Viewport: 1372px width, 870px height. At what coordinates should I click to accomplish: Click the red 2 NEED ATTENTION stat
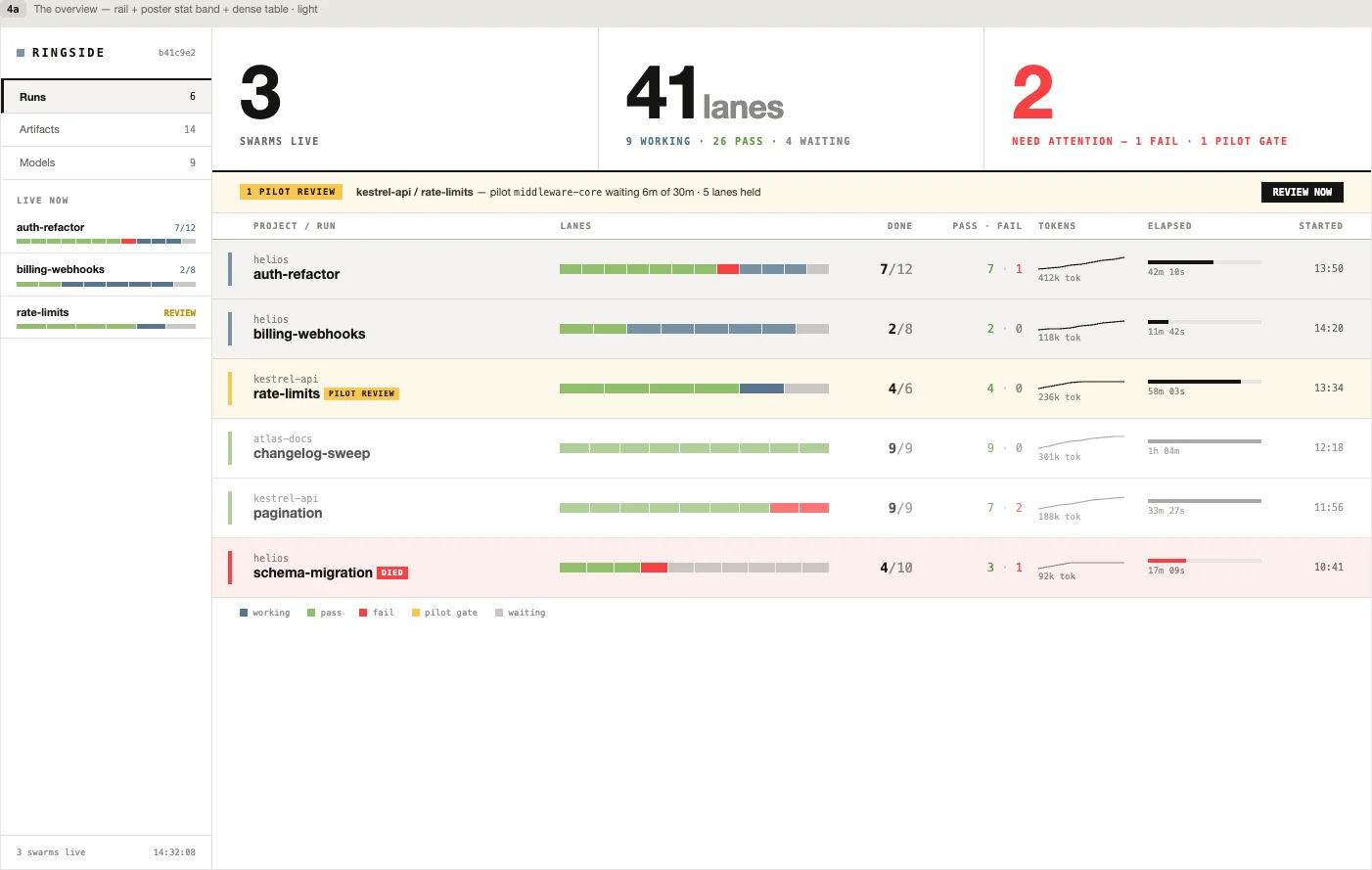pyautogui.click(x=1177, y=100)
